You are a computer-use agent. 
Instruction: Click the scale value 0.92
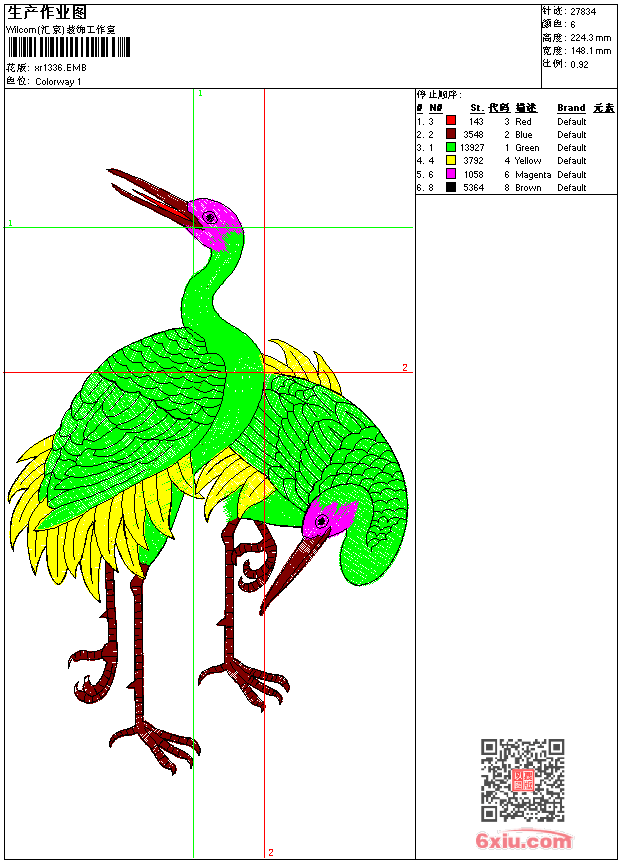579,64
